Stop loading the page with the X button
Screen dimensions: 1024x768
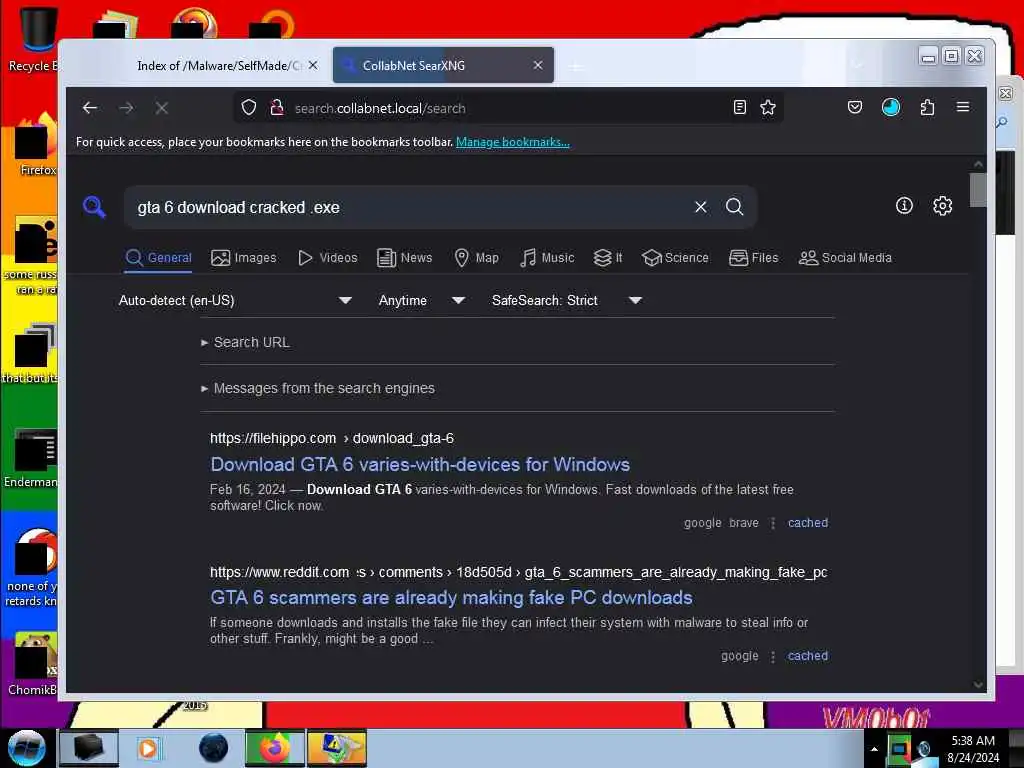162,108
